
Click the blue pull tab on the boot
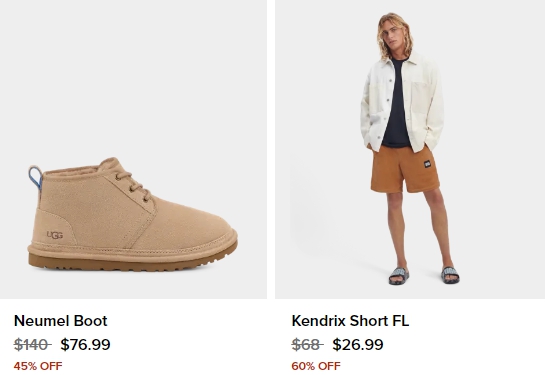(x=35, y=178)
